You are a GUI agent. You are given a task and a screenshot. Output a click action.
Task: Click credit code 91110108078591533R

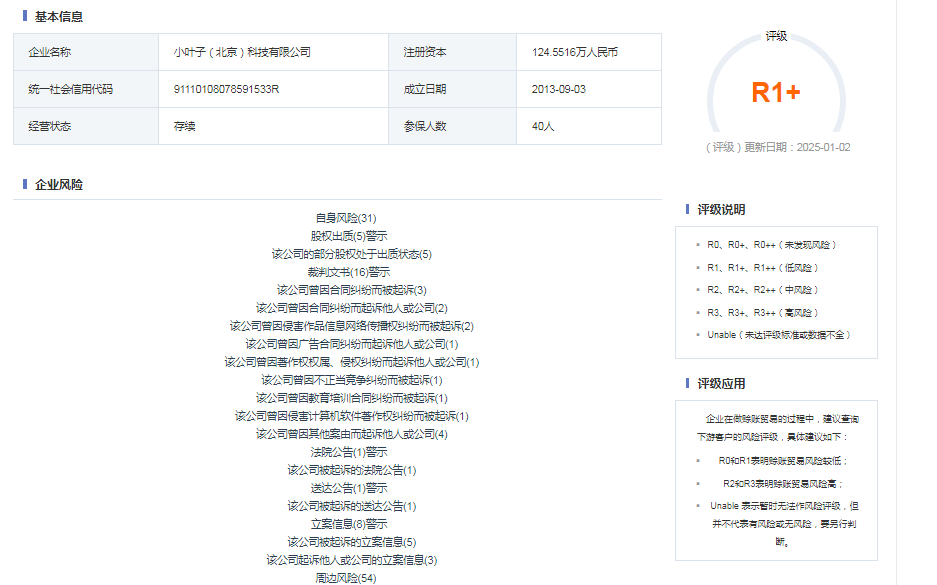click(x=226, y=89)
